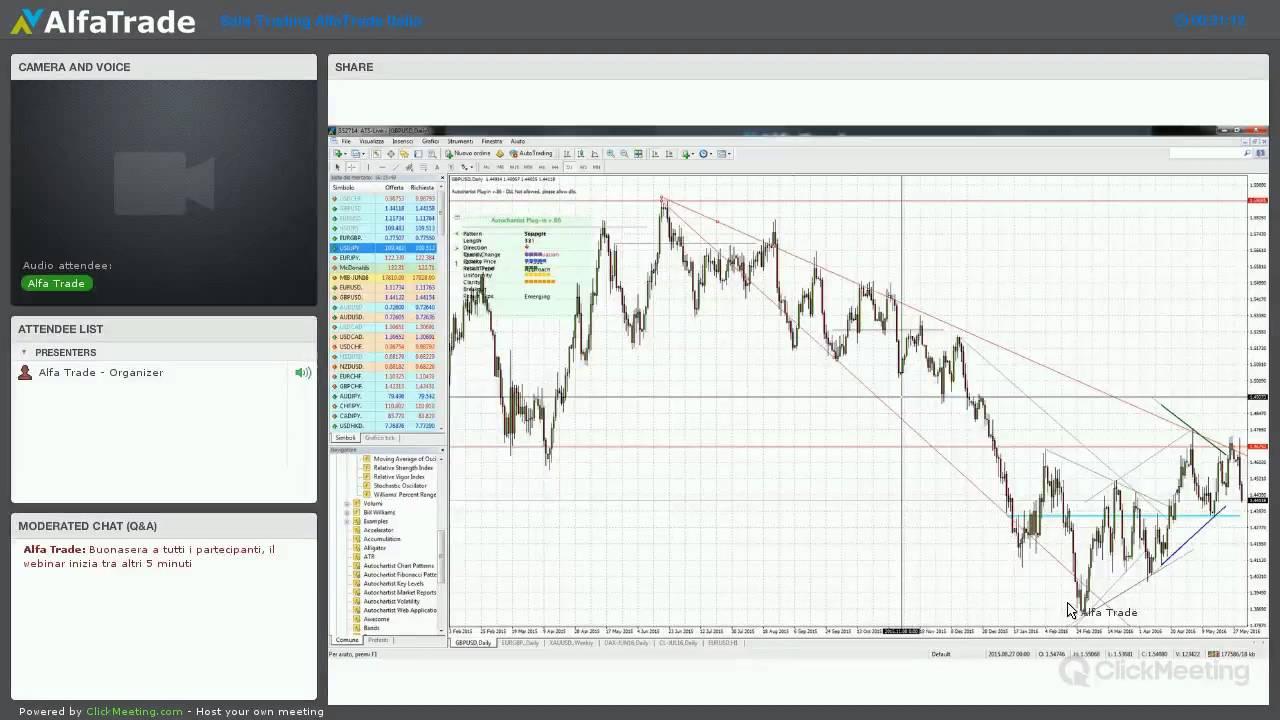This screenshot has height=720, width=1280.
Task: Click the Stochastic Oscillator indicator
Action: pos(399,486)
